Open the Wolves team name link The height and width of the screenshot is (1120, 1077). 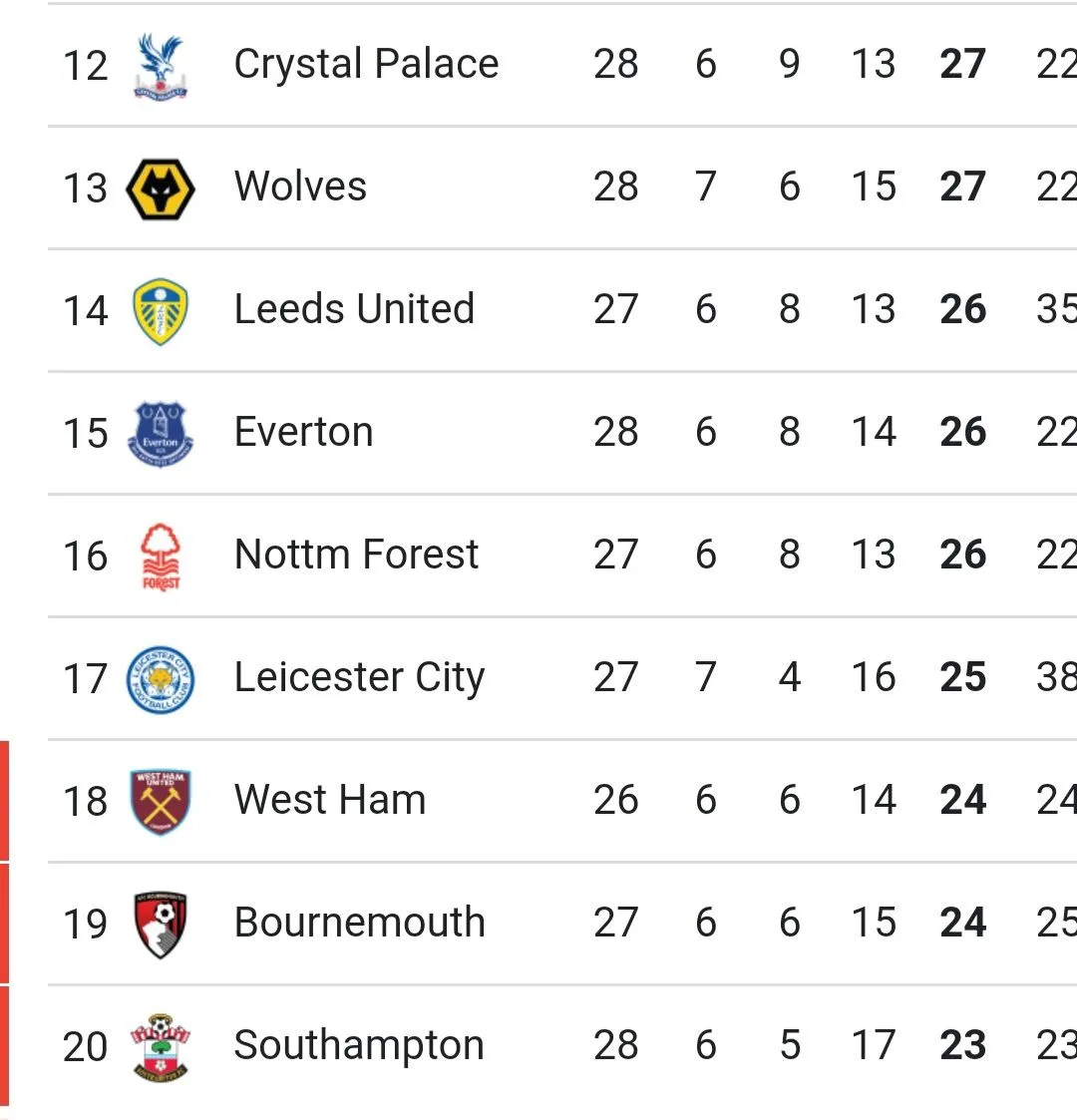pyautogui.click(x=300, y=187)
